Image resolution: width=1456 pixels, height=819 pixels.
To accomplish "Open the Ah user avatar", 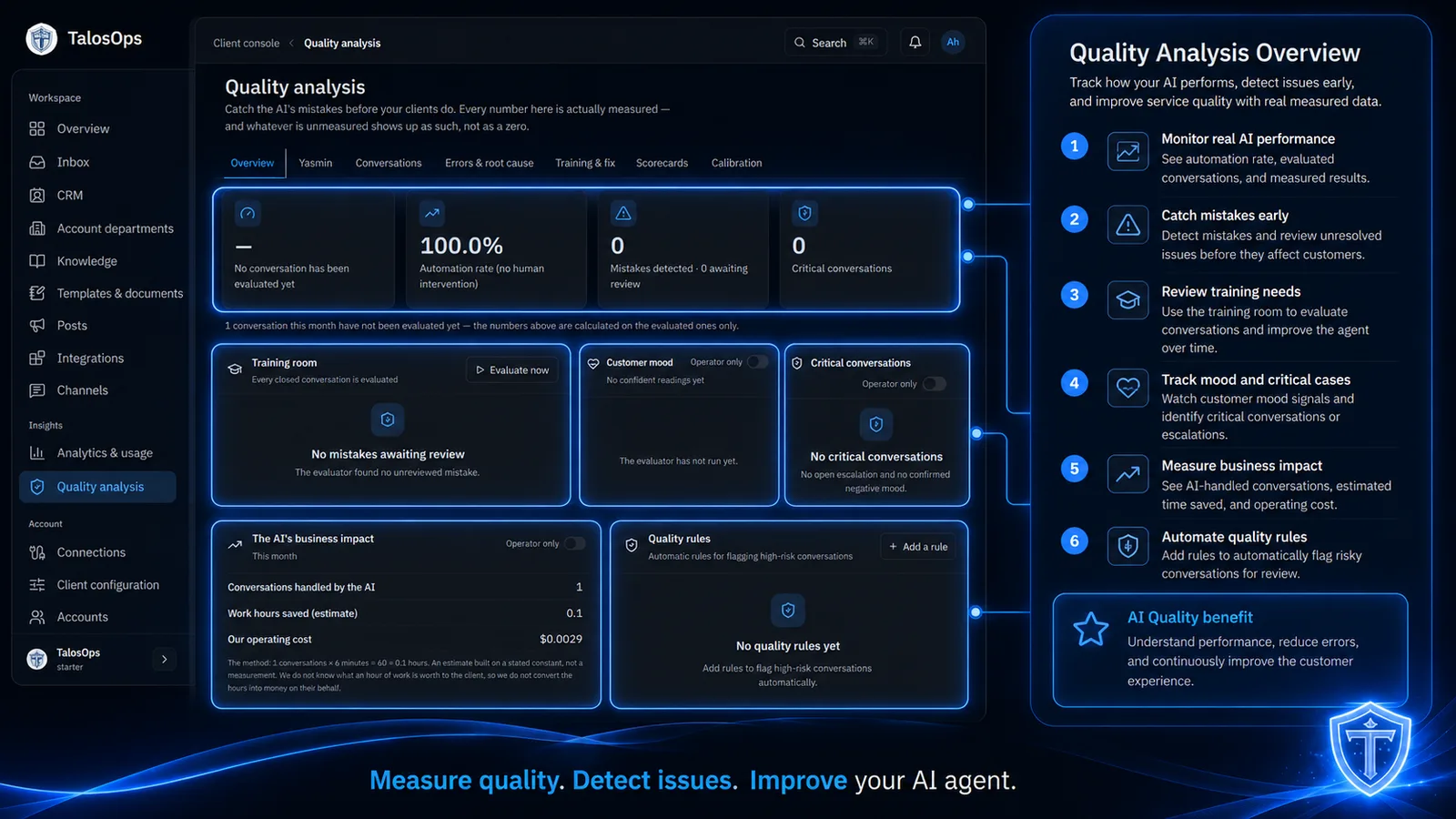I will pos(953,42).
